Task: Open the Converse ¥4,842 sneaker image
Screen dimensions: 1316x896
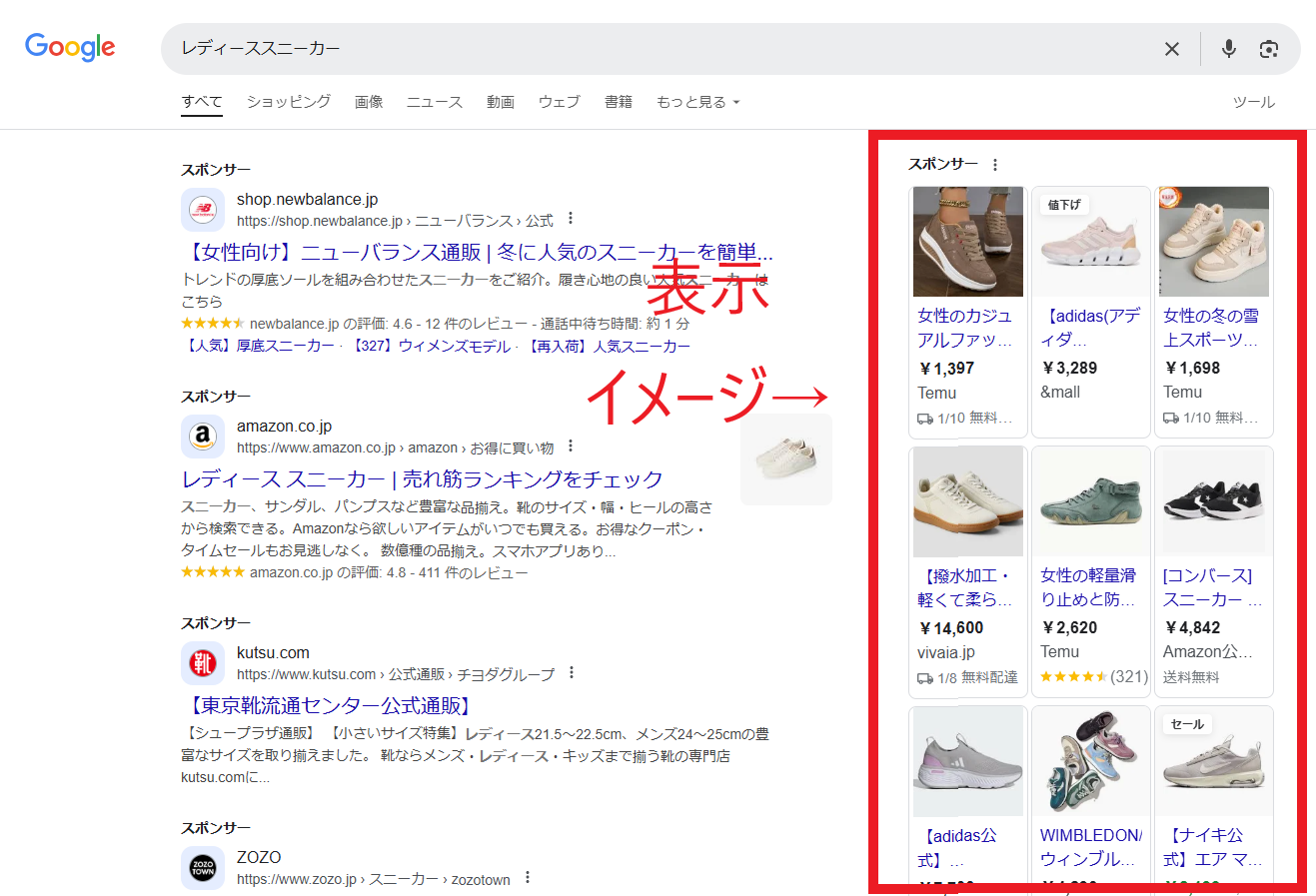Action: click(1214, 501)
